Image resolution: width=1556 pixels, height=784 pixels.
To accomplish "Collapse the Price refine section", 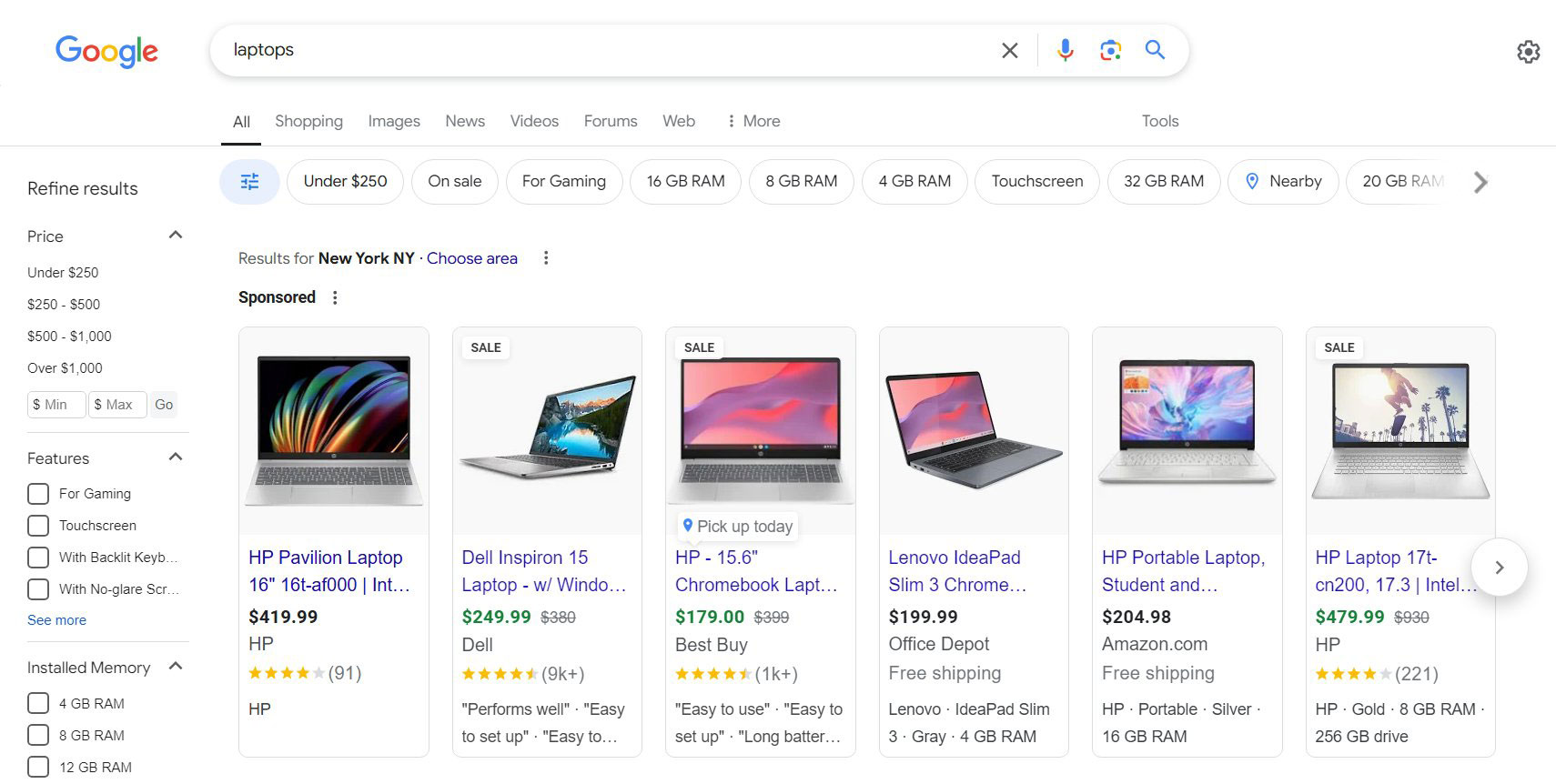I will pyautogui.click(x=175, y=235).
